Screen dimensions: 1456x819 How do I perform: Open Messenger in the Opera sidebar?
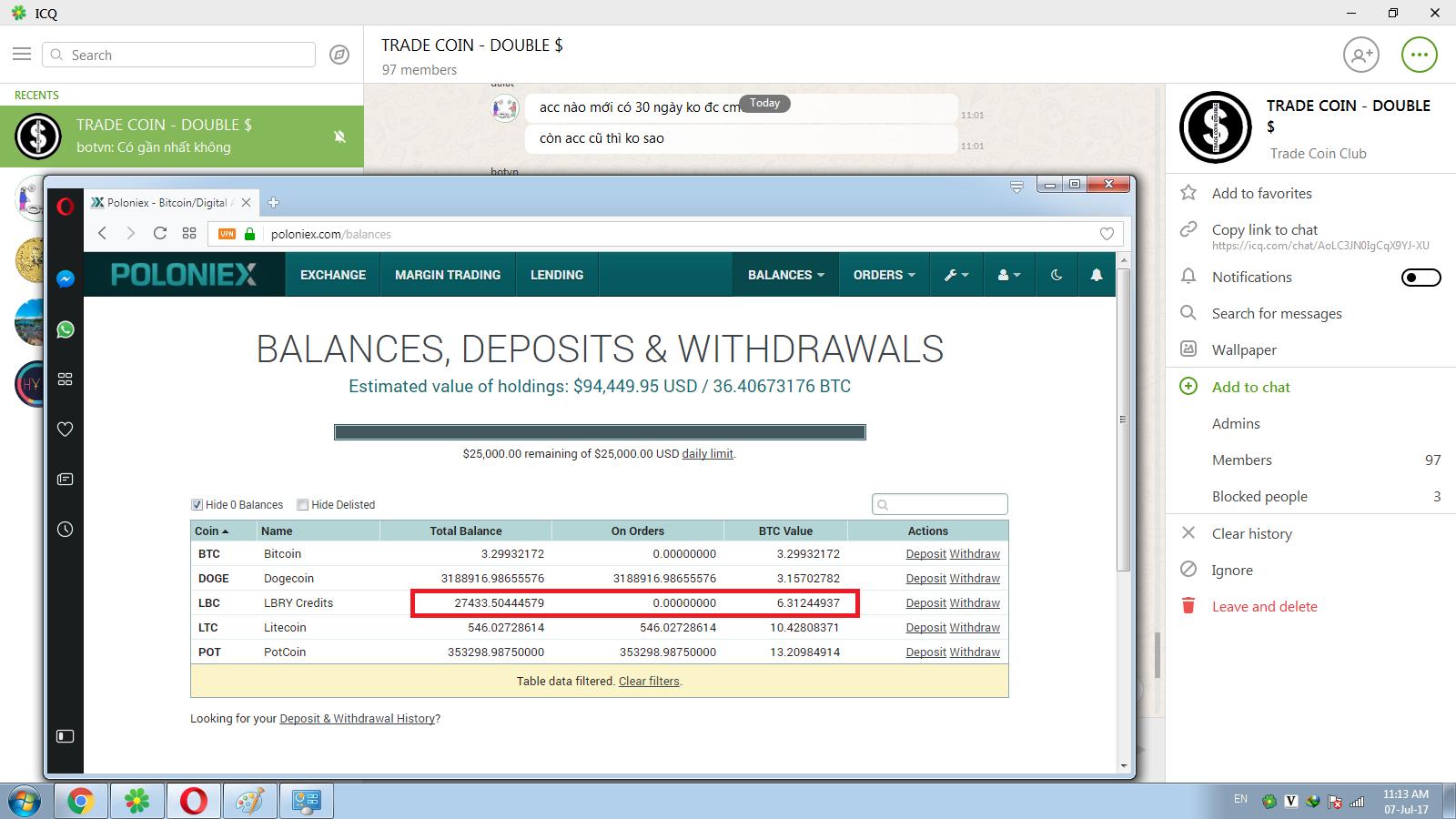coord(66,279)
